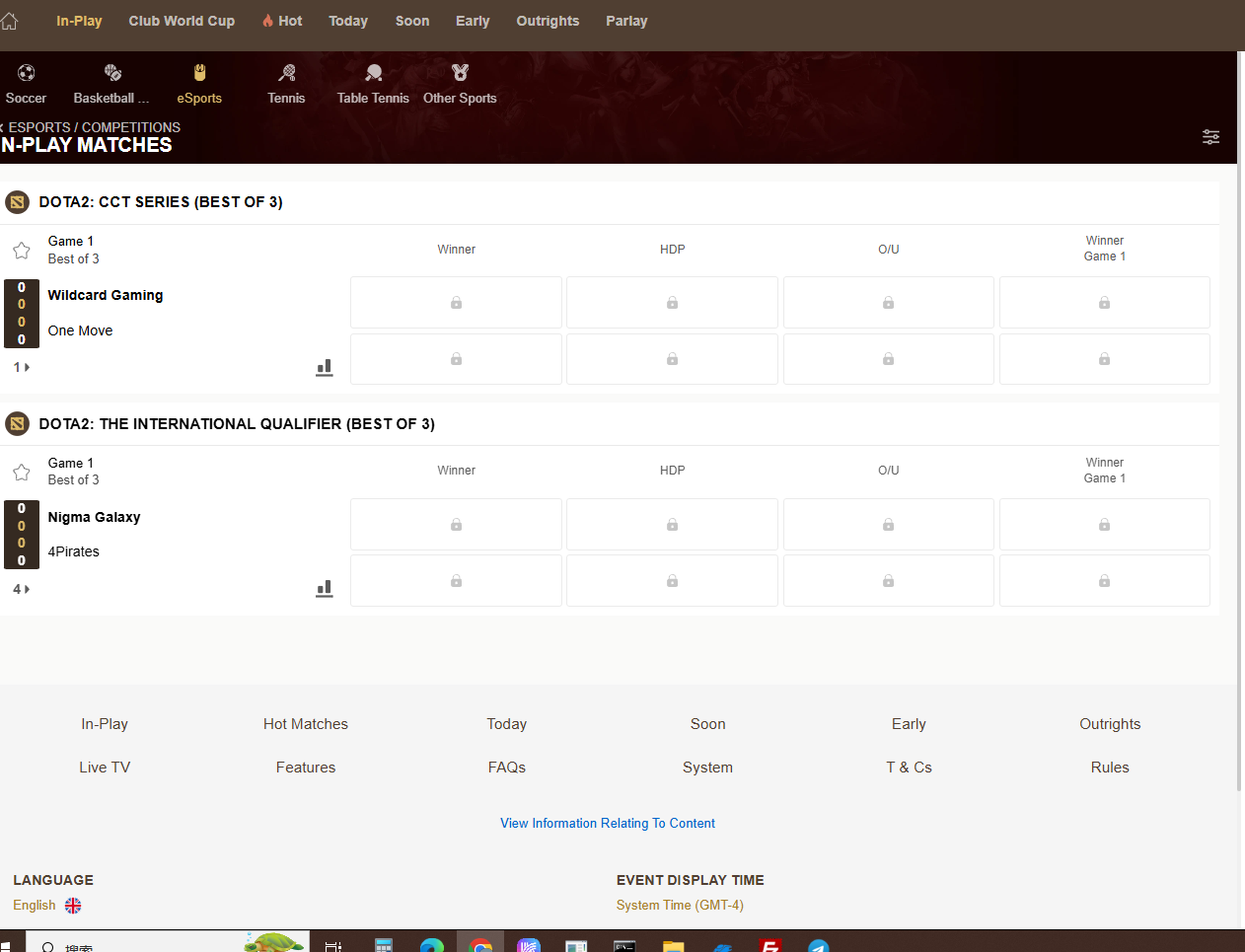Open the Live TV footer link

pyautogui.click(x=105, y=768)
